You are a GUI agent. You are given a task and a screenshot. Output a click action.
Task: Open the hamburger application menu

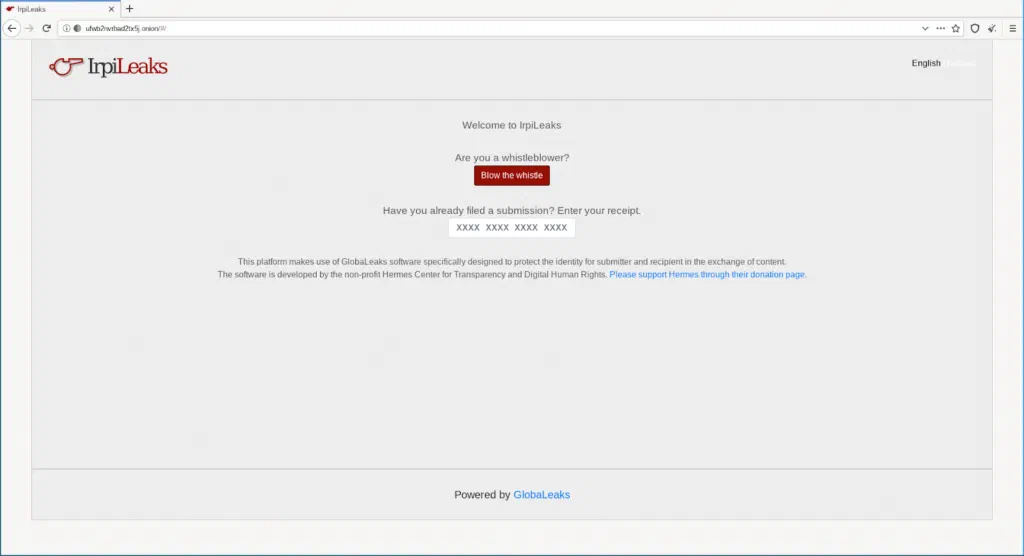1012,28
